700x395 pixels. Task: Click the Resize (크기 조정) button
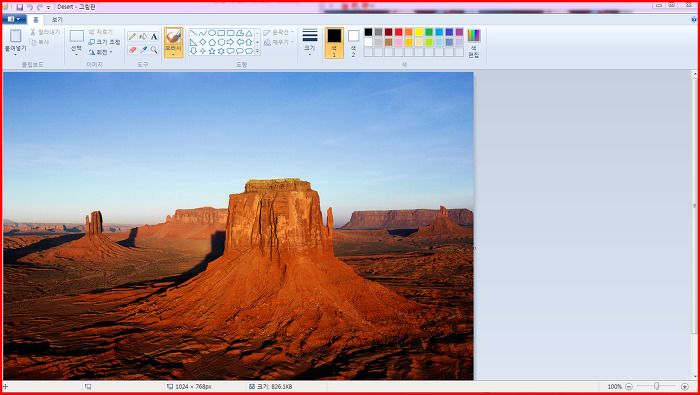[104, 42]
